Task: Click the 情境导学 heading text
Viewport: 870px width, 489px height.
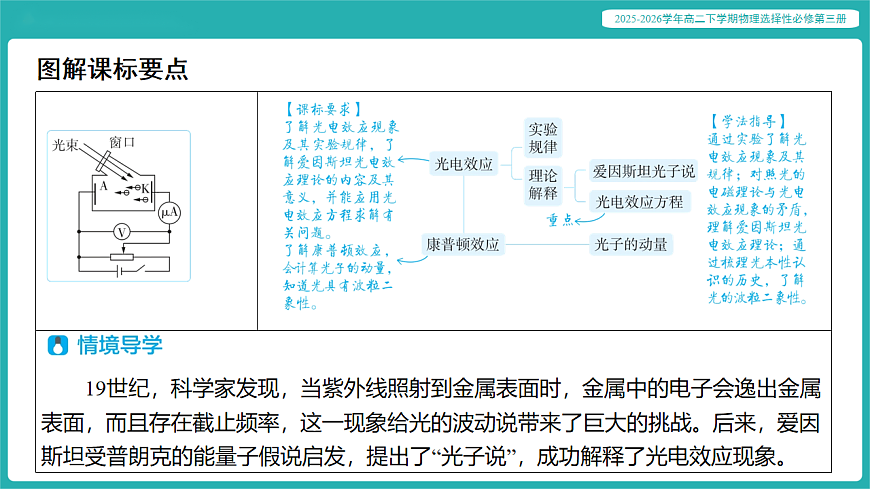Action: coord(120,345)
